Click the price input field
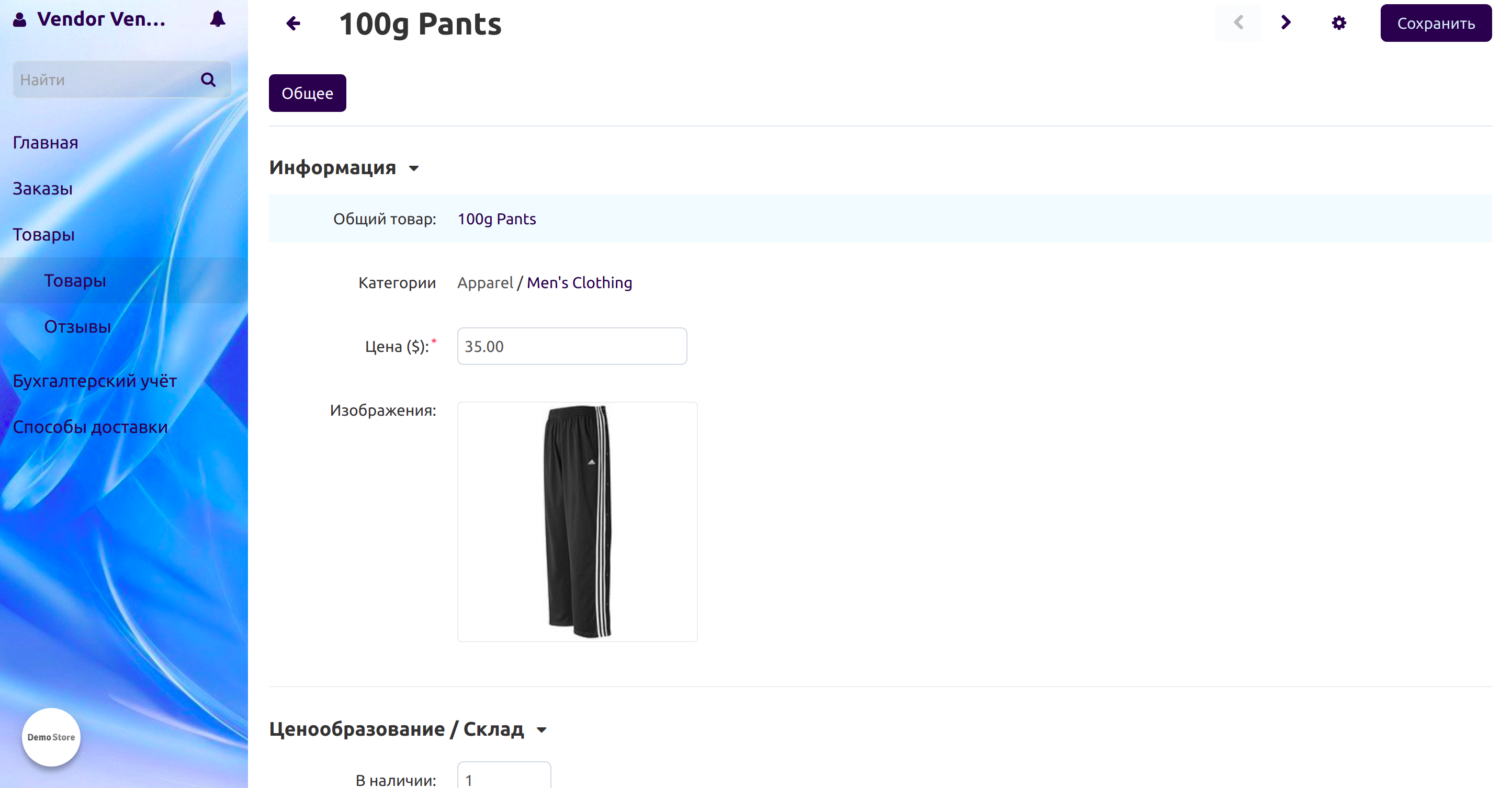 click(x=572, y=346)
